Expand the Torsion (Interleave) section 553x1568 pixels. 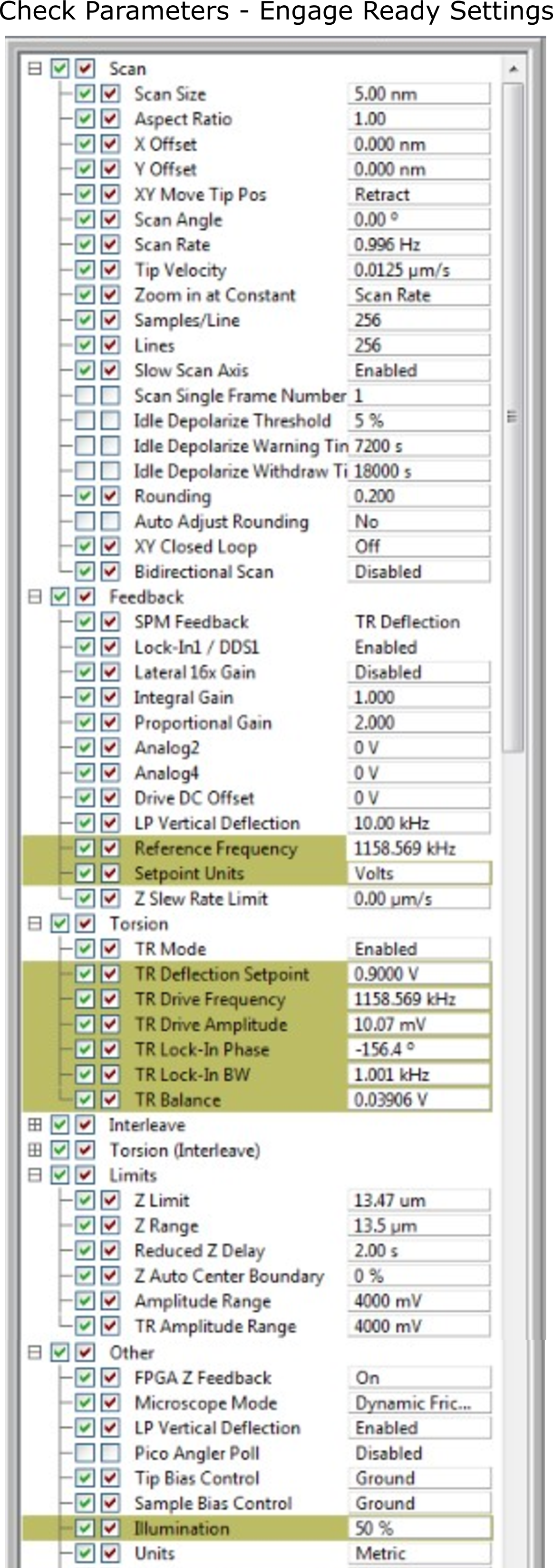(x=35, y=1150)
